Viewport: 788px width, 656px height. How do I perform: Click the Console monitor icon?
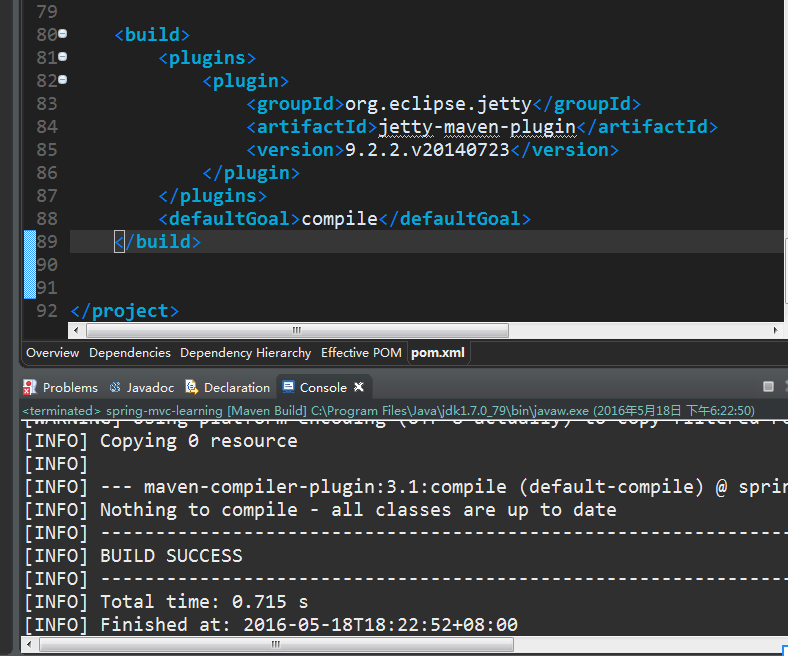288,387
